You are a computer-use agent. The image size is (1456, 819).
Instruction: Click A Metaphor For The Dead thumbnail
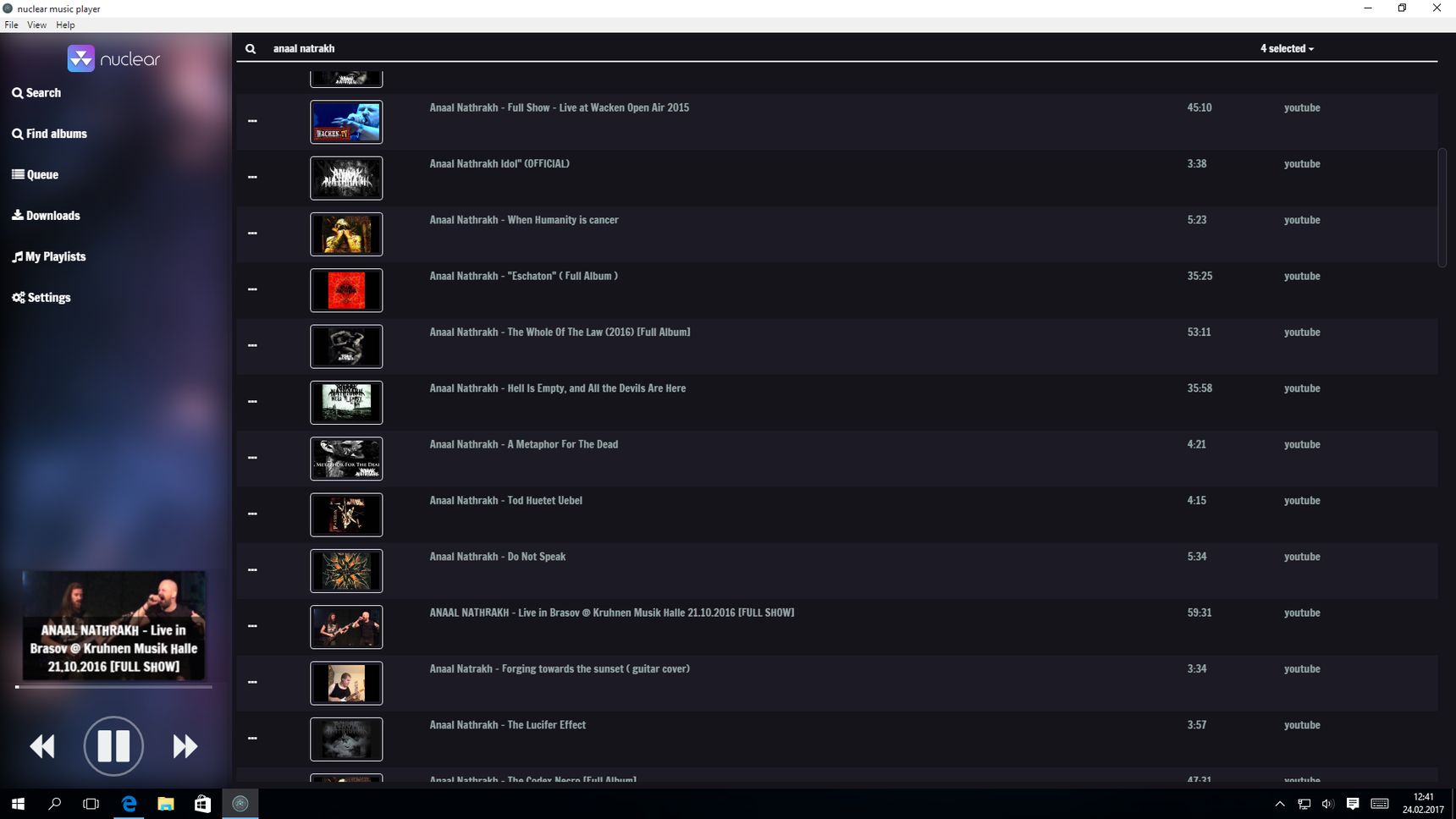tap(346, 459)
